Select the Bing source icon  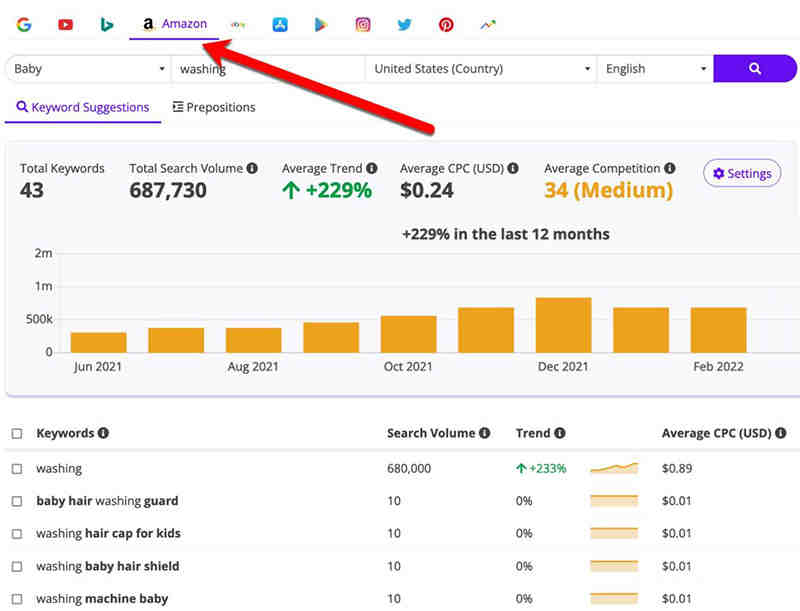106,24
